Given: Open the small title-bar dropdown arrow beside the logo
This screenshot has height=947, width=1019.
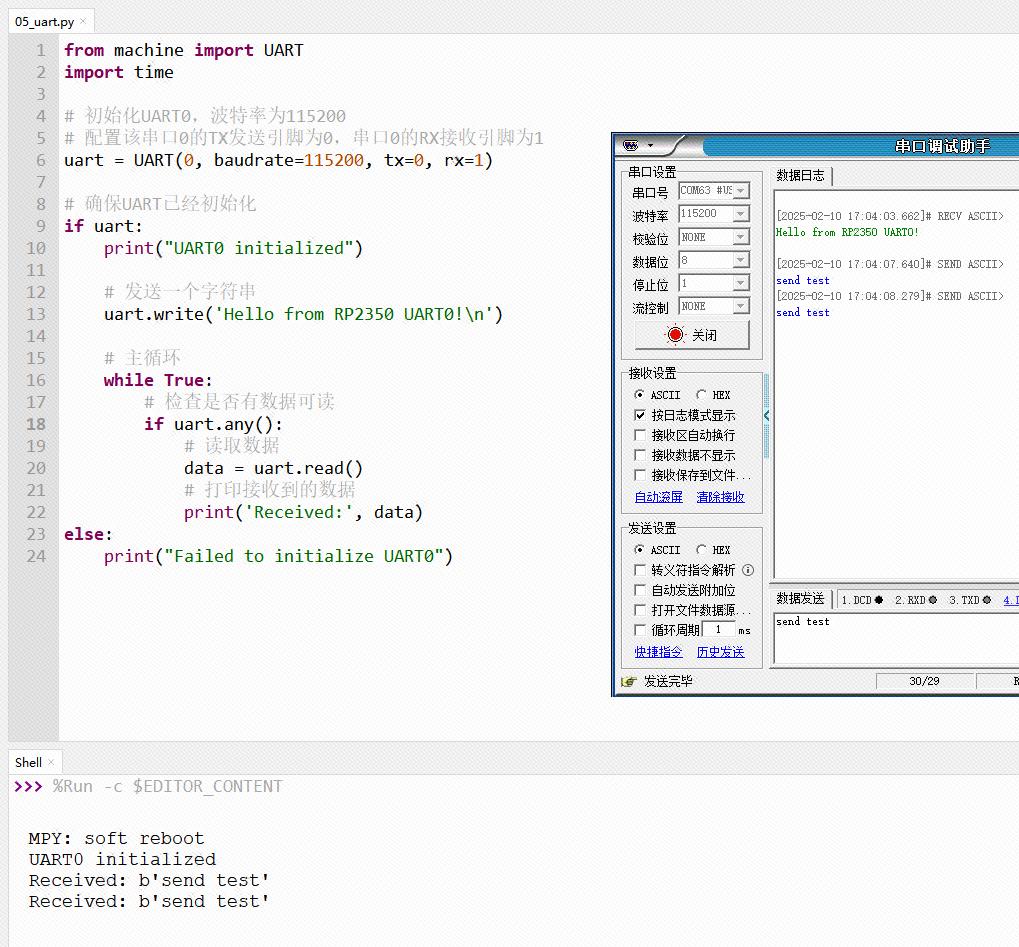Looking at the screenshot, I should (651, 146).
